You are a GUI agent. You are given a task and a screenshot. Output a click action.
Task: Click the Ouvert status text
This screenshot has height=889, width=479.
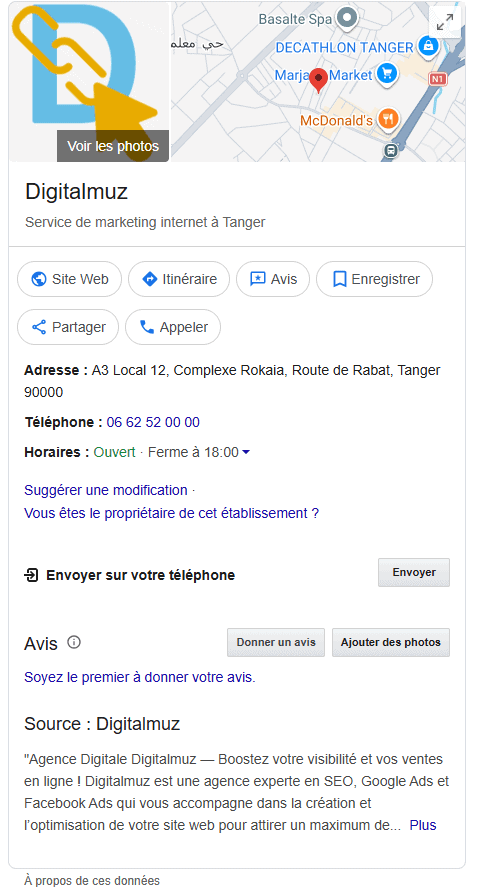coord(115,452)
